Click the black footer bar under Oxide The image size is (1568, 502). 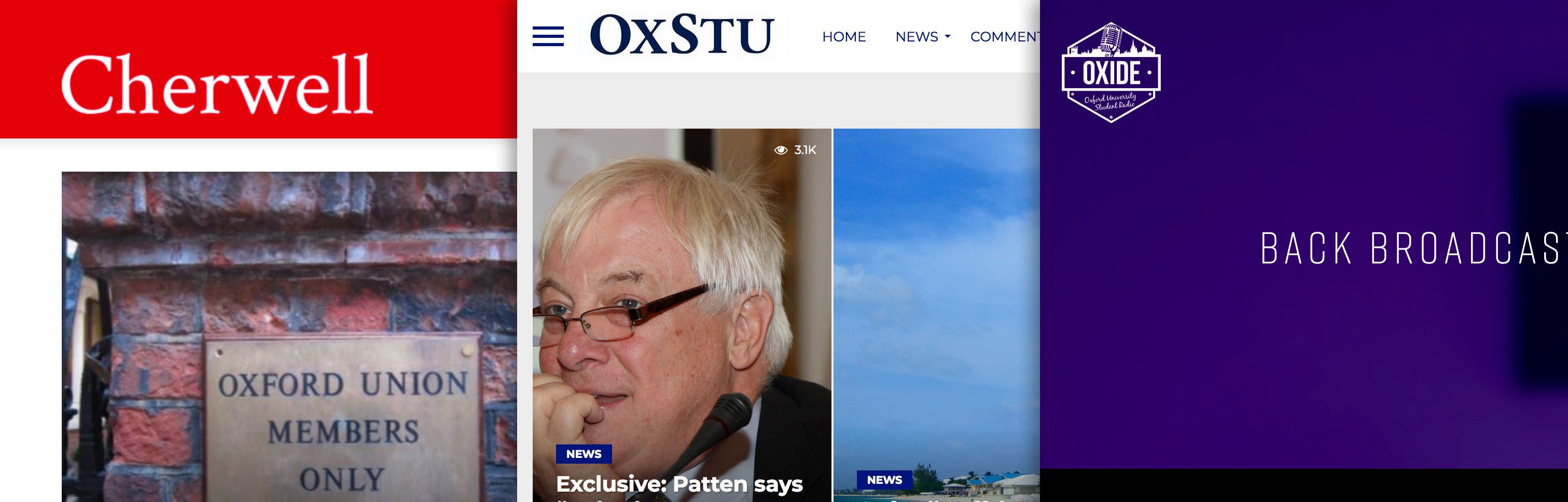tap(1304, 485)
